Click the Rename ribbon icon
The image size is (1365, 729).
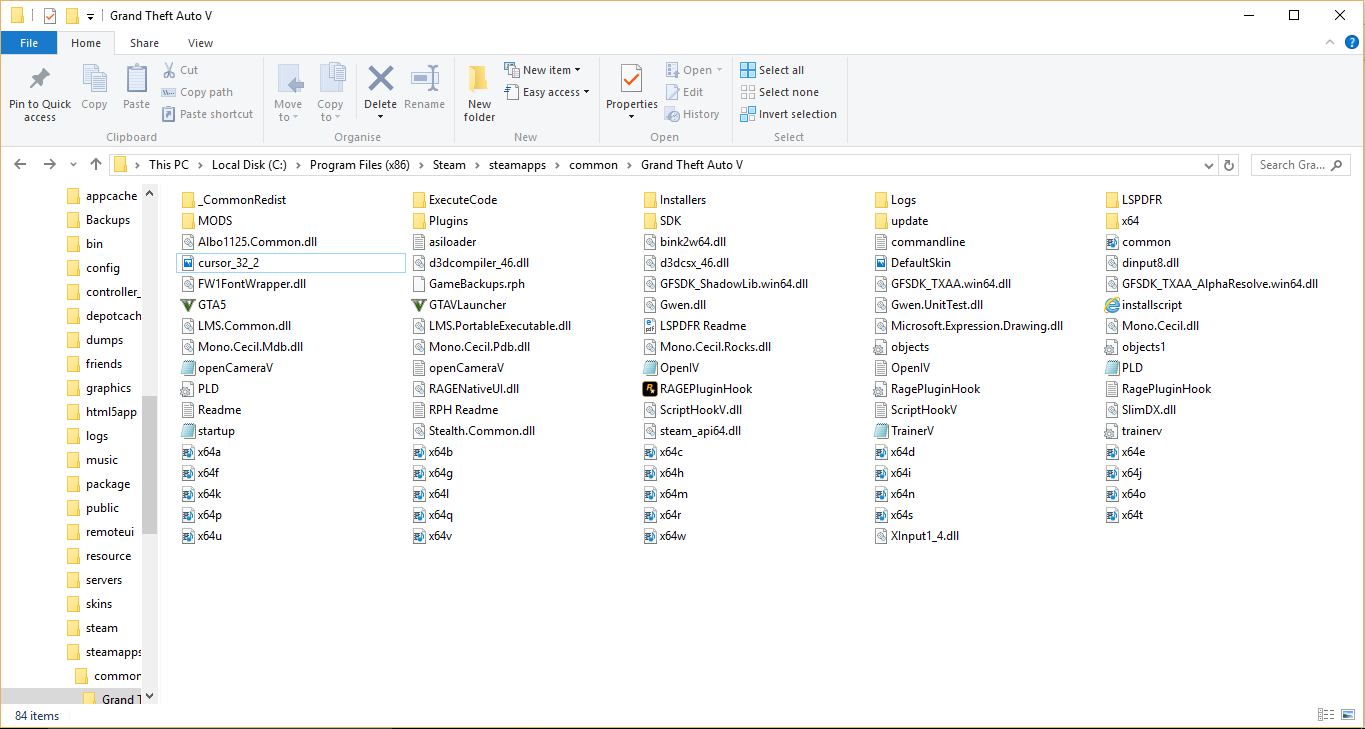click(425, 78)
